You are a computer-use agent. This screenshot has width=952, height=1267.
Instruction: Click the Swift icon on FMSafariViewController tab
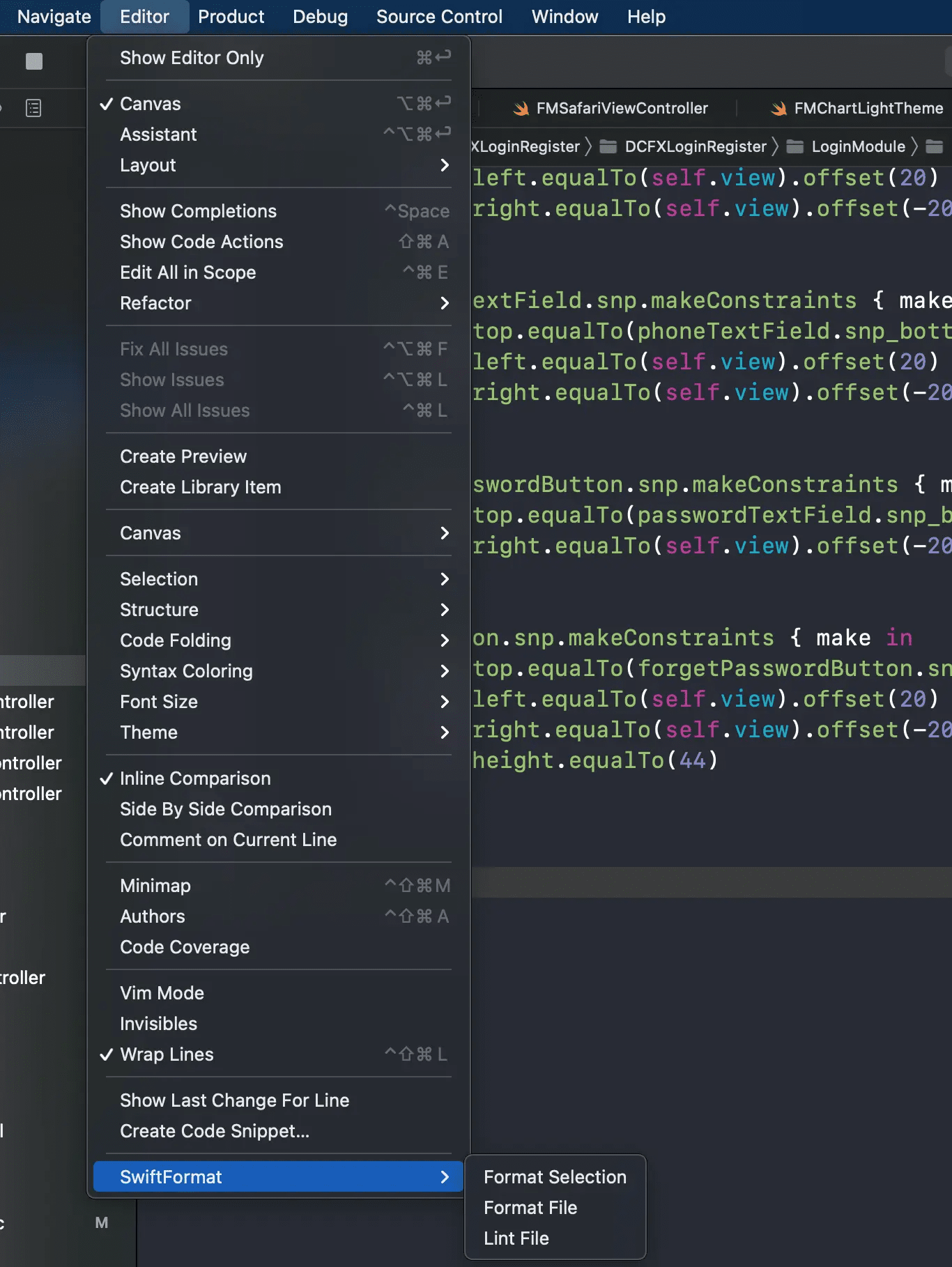[x=521, y=109]
